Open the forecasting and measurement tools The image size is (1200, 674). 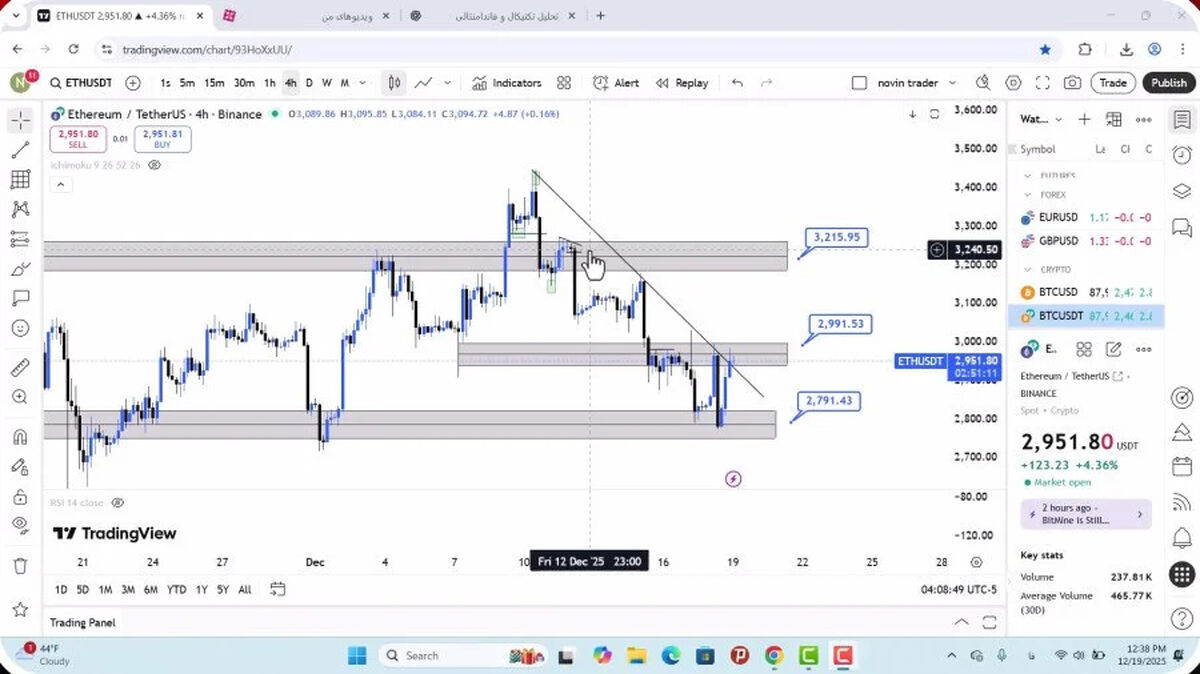[20, 239]
